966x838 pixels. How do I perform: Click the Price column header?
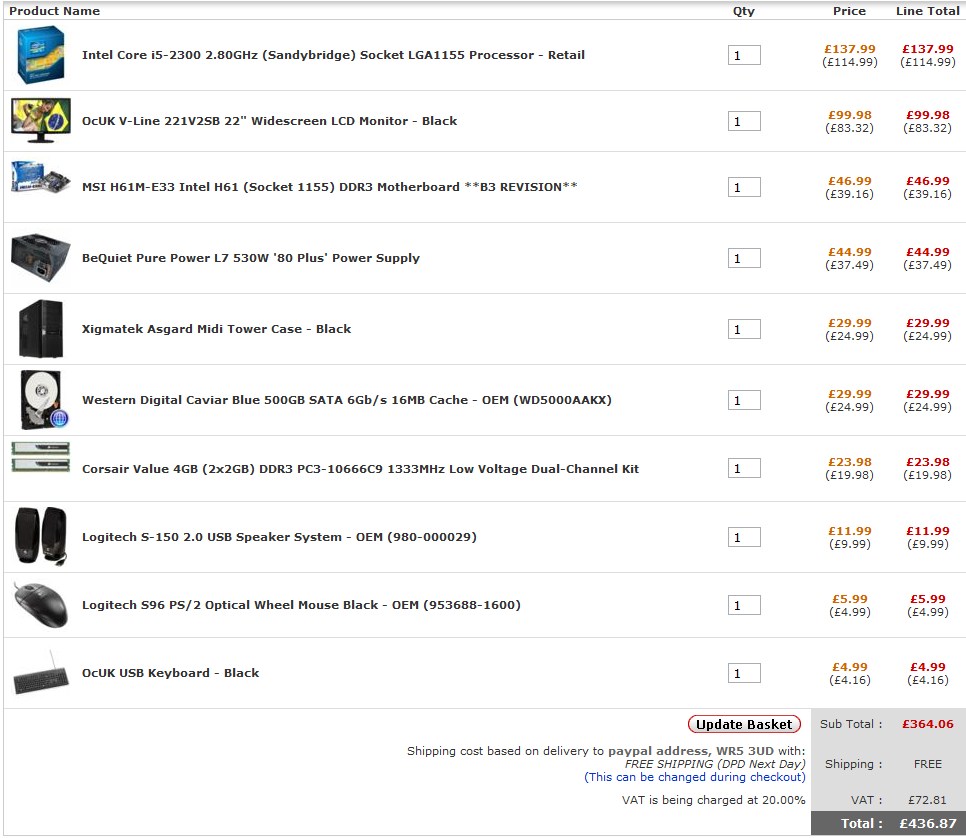(850, 11)
